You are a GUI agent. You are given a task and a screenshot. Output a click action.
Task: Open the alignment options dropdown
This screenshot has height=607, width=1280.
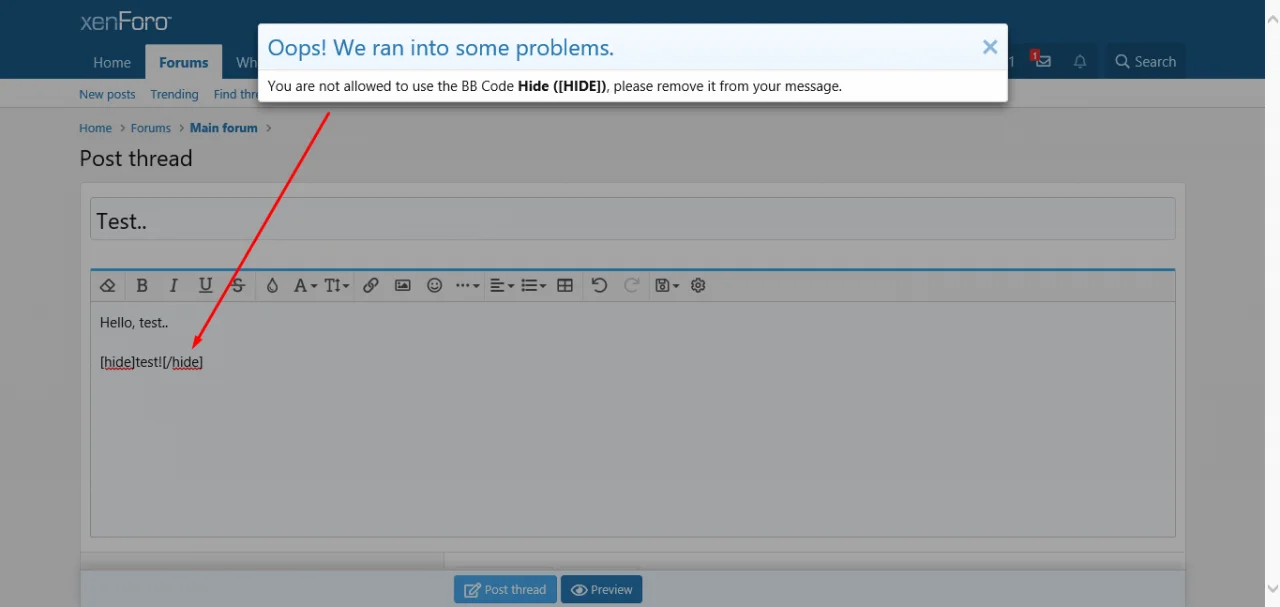pos(500,285)
